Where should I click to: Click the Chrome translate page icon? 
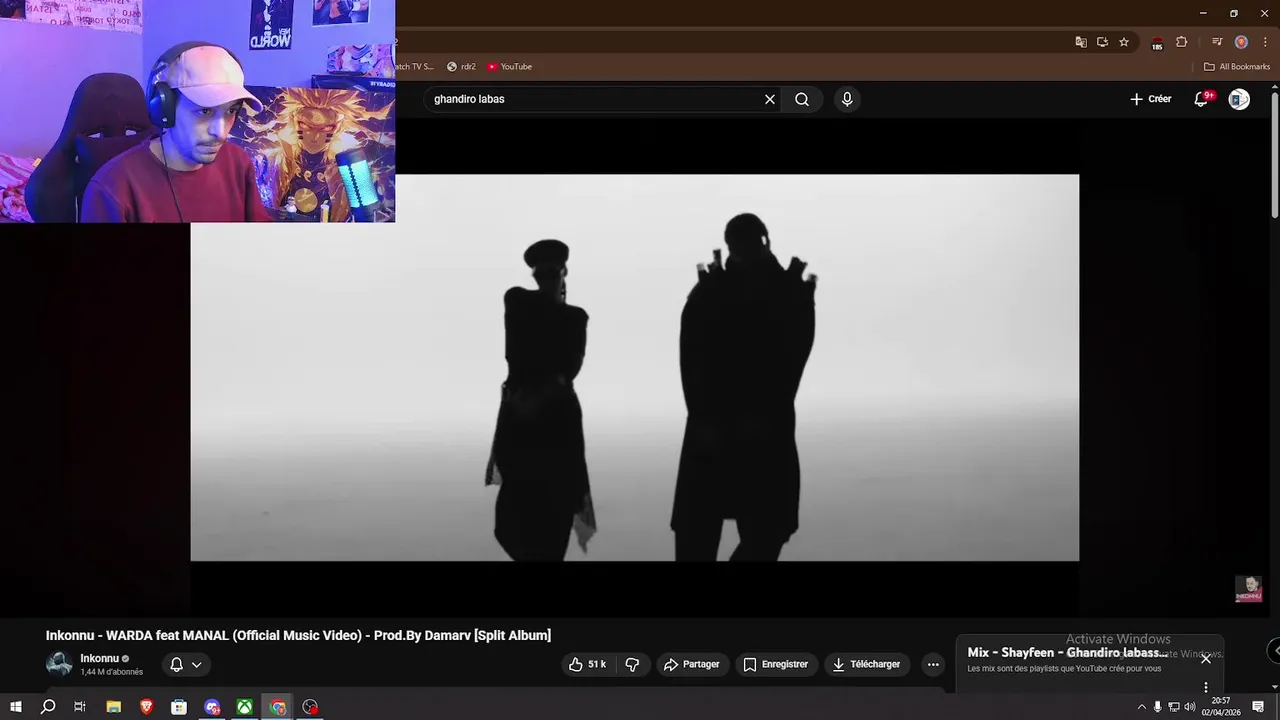click(x=1081, y=42)
